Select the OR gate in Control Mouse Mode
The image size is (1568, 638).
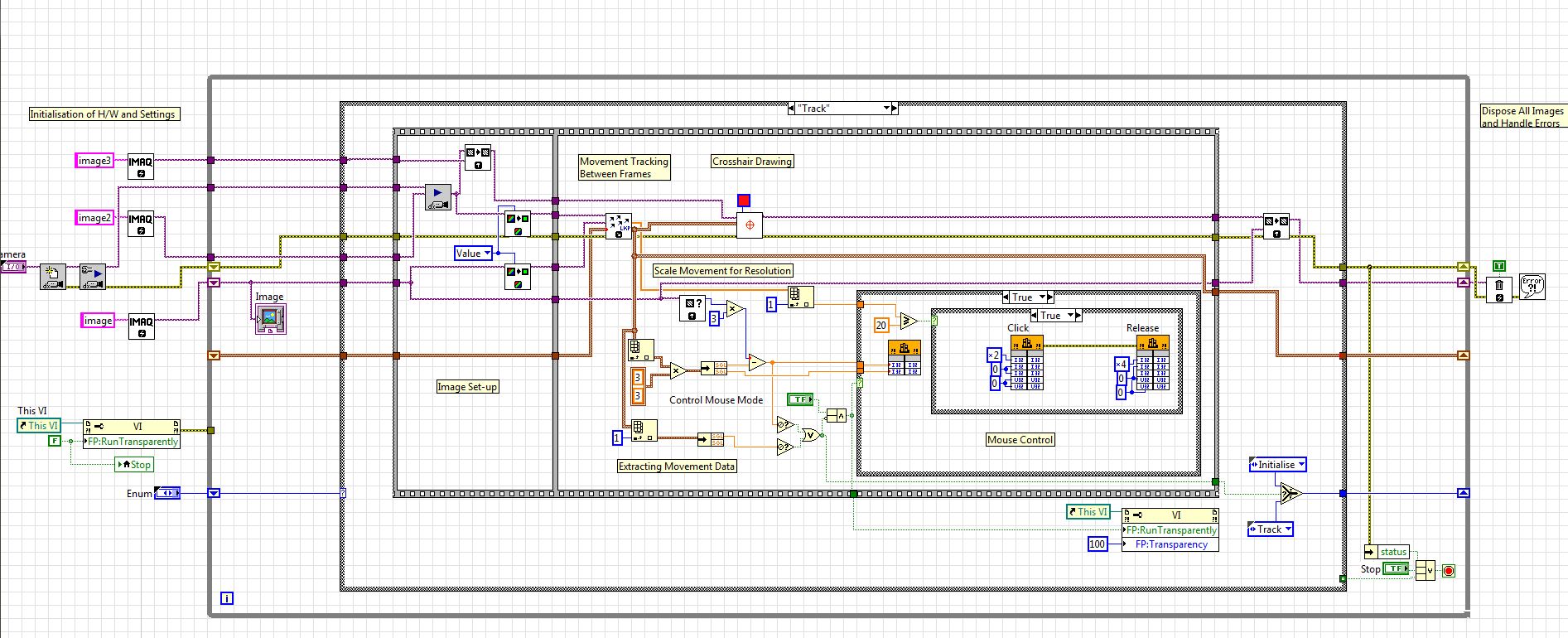coord(809,435)
